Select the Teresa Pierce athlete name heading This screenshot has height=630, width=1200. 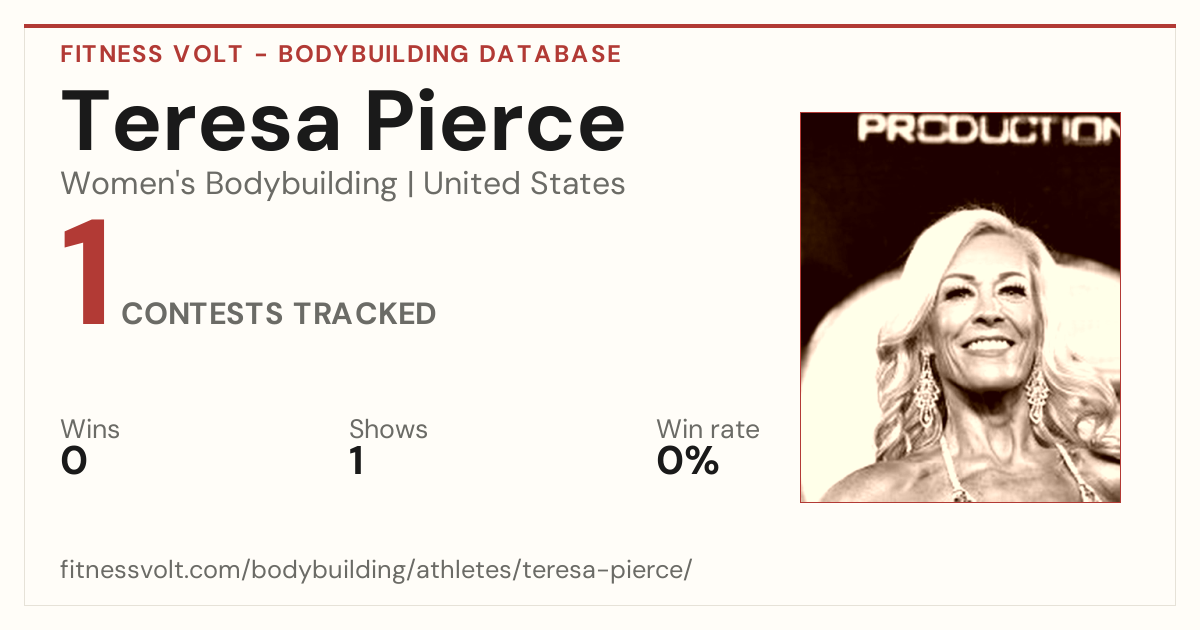pos(343,121)
